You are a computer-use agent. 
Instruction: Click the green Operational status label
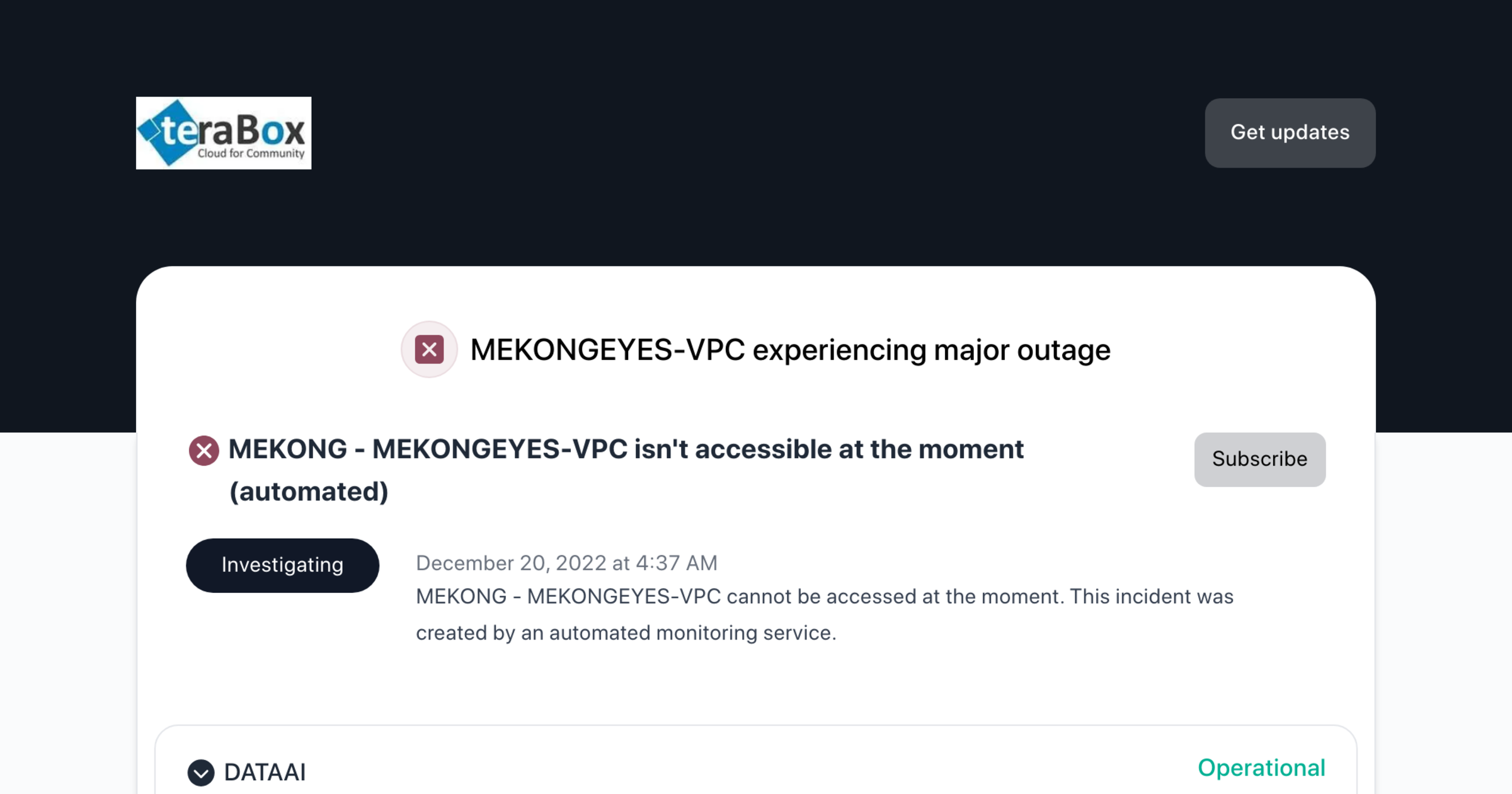coord(1261,768)
